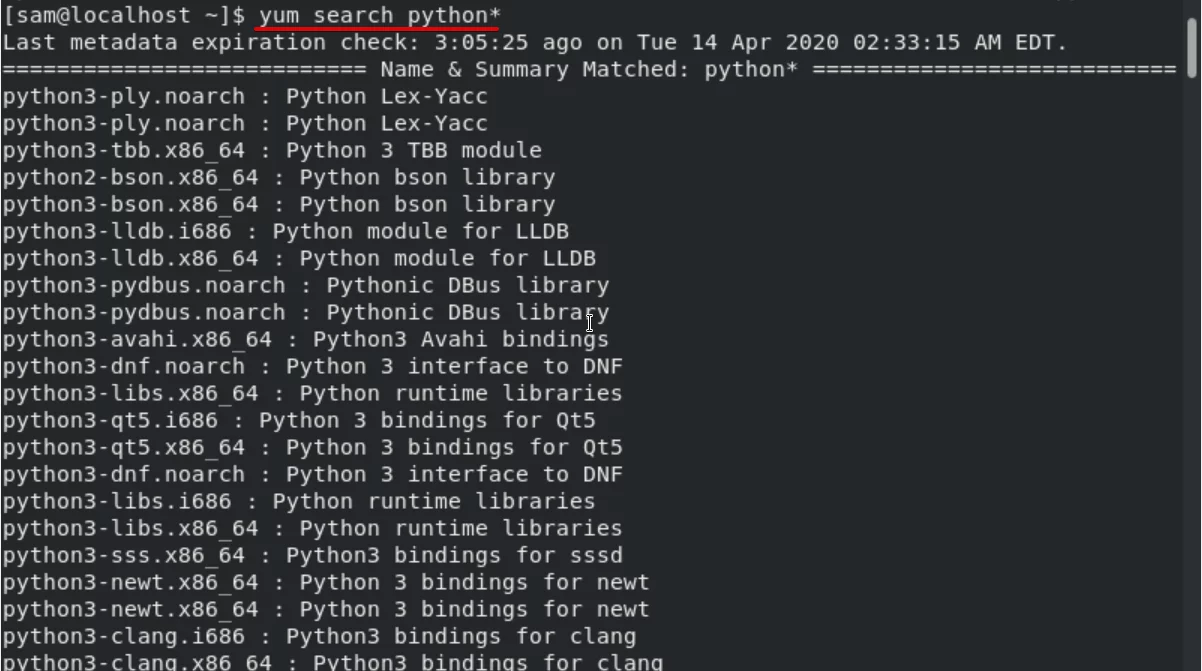Pick the python3-avahi.x86_64 entry
The height and width of the screenshot is (671, 1202).
tap(306, 340)
